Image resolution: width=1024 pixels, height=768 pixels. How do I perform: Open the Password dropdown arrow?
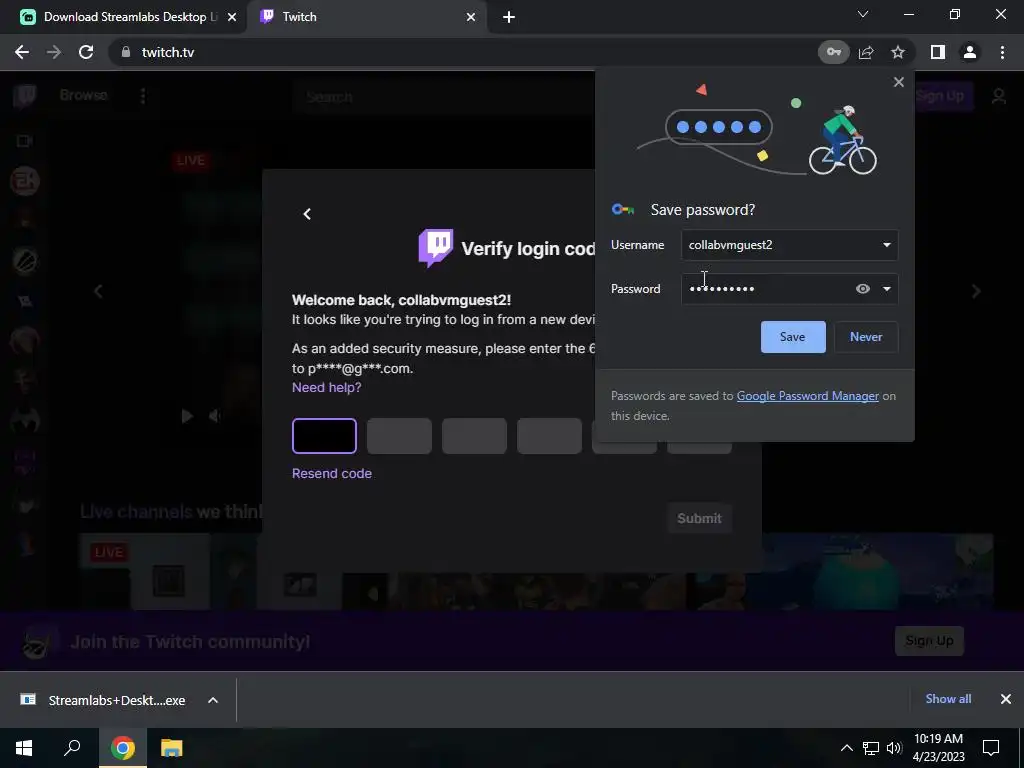point(886,289)
